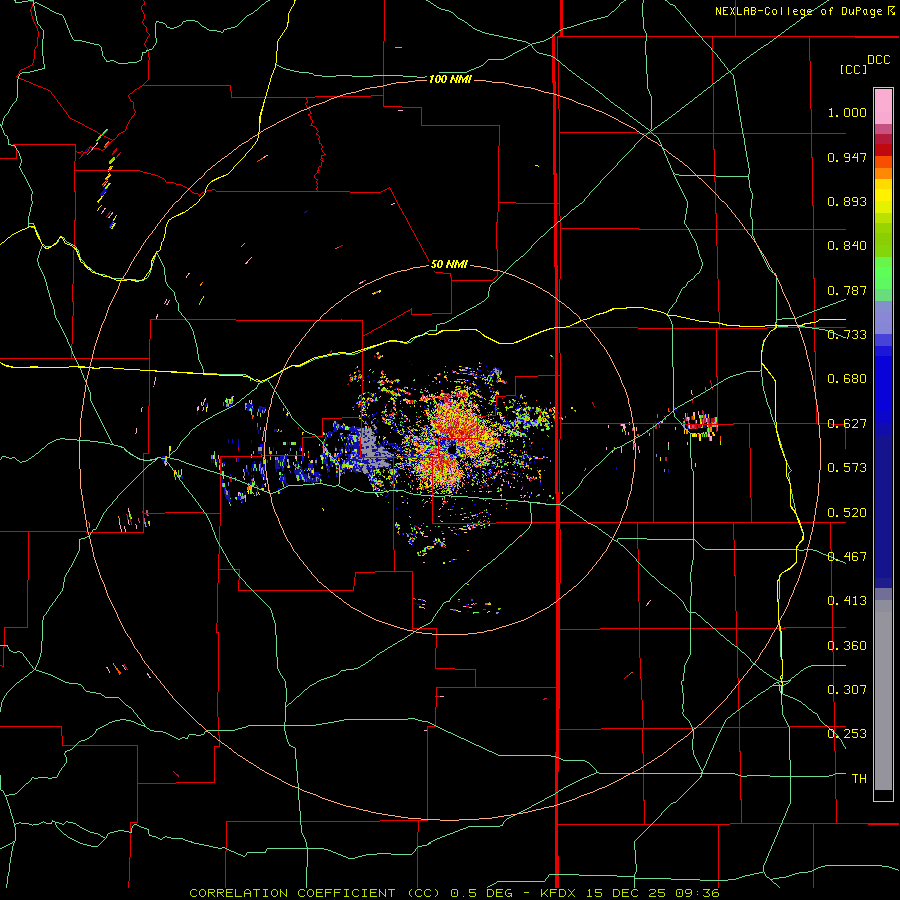Click the 0.733 scale value
Image resolution: width=900 pixels, height=900 pixels.
pos(847,335)
